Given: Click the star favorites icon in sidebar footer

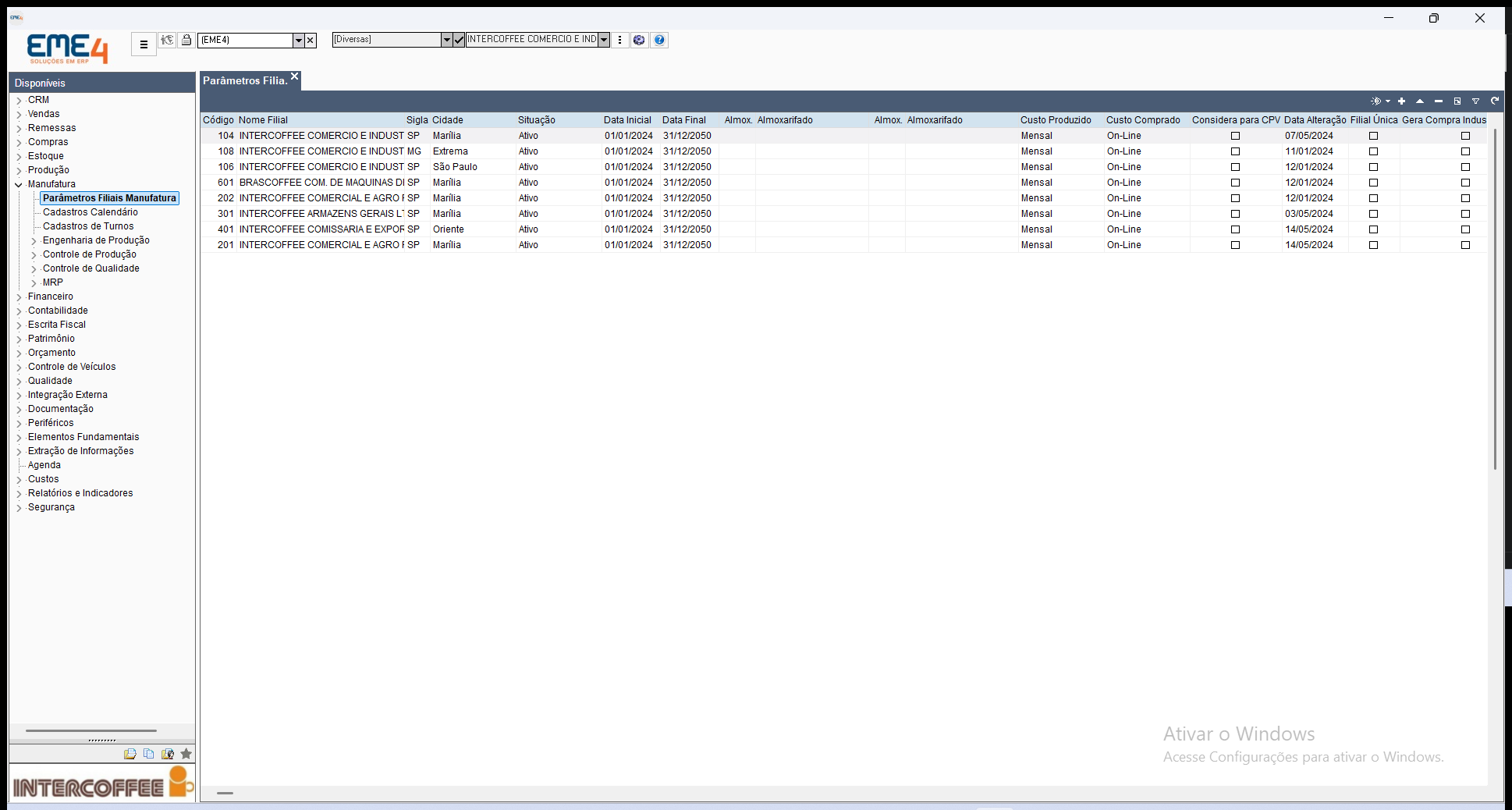Looking at the screenshot, I should [186, 754].
